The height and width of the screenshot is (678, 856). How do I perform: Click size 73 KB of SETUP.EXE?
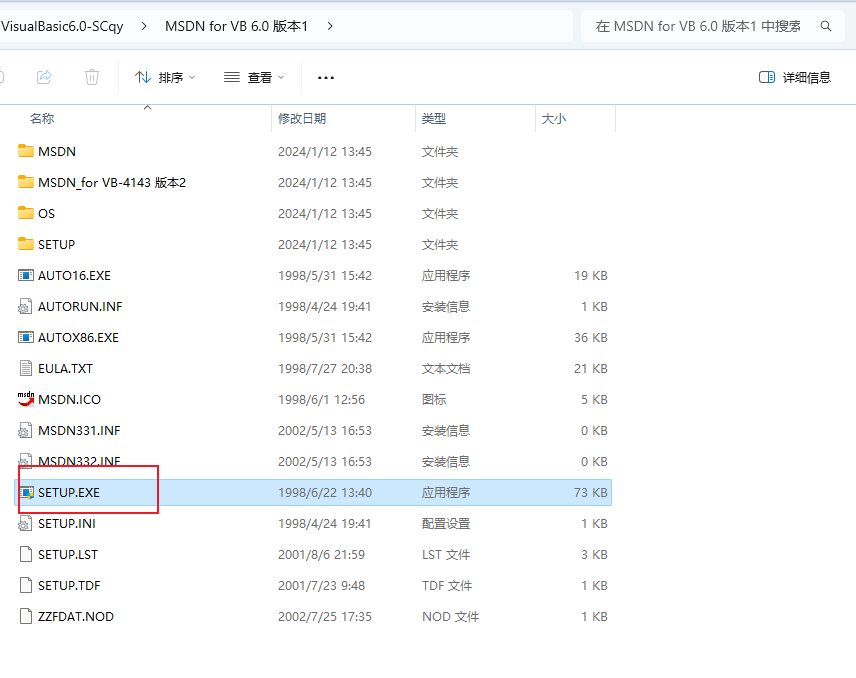click(591, 492)
